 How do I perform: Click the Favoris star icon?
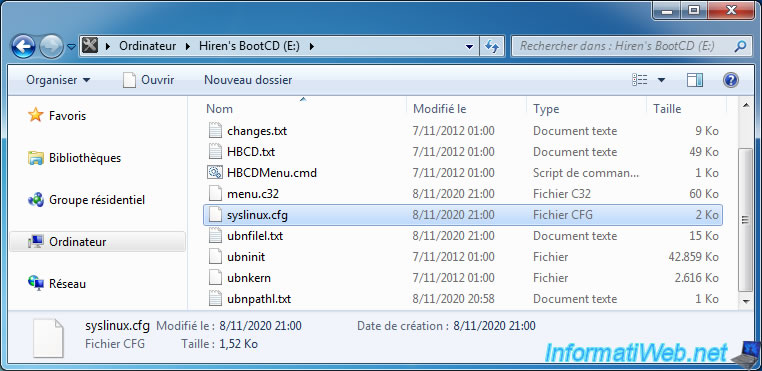point(35,115)
